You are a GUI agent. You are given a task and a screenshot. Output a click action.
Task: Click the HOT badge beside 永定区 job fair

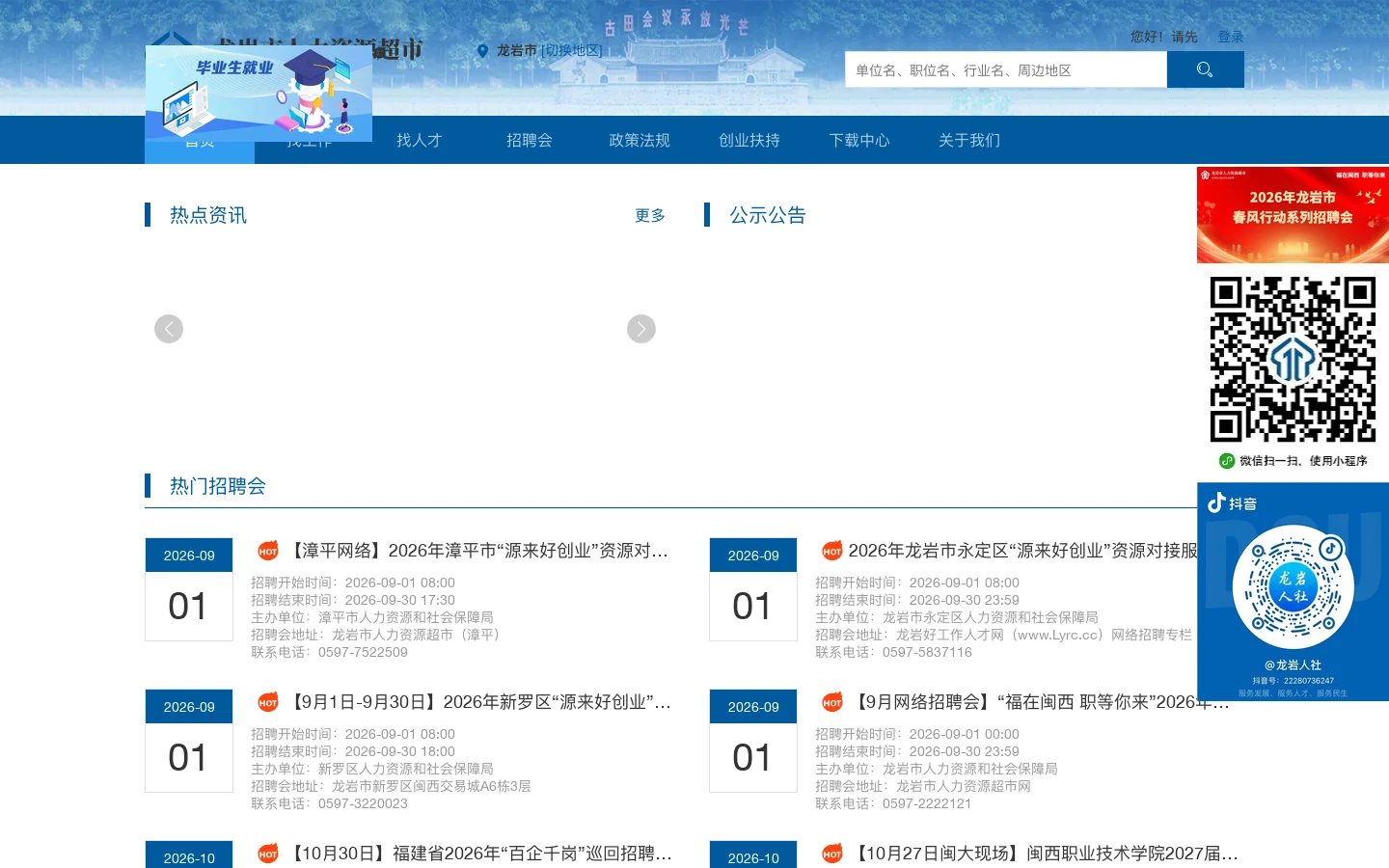click(x=832, y=551)
